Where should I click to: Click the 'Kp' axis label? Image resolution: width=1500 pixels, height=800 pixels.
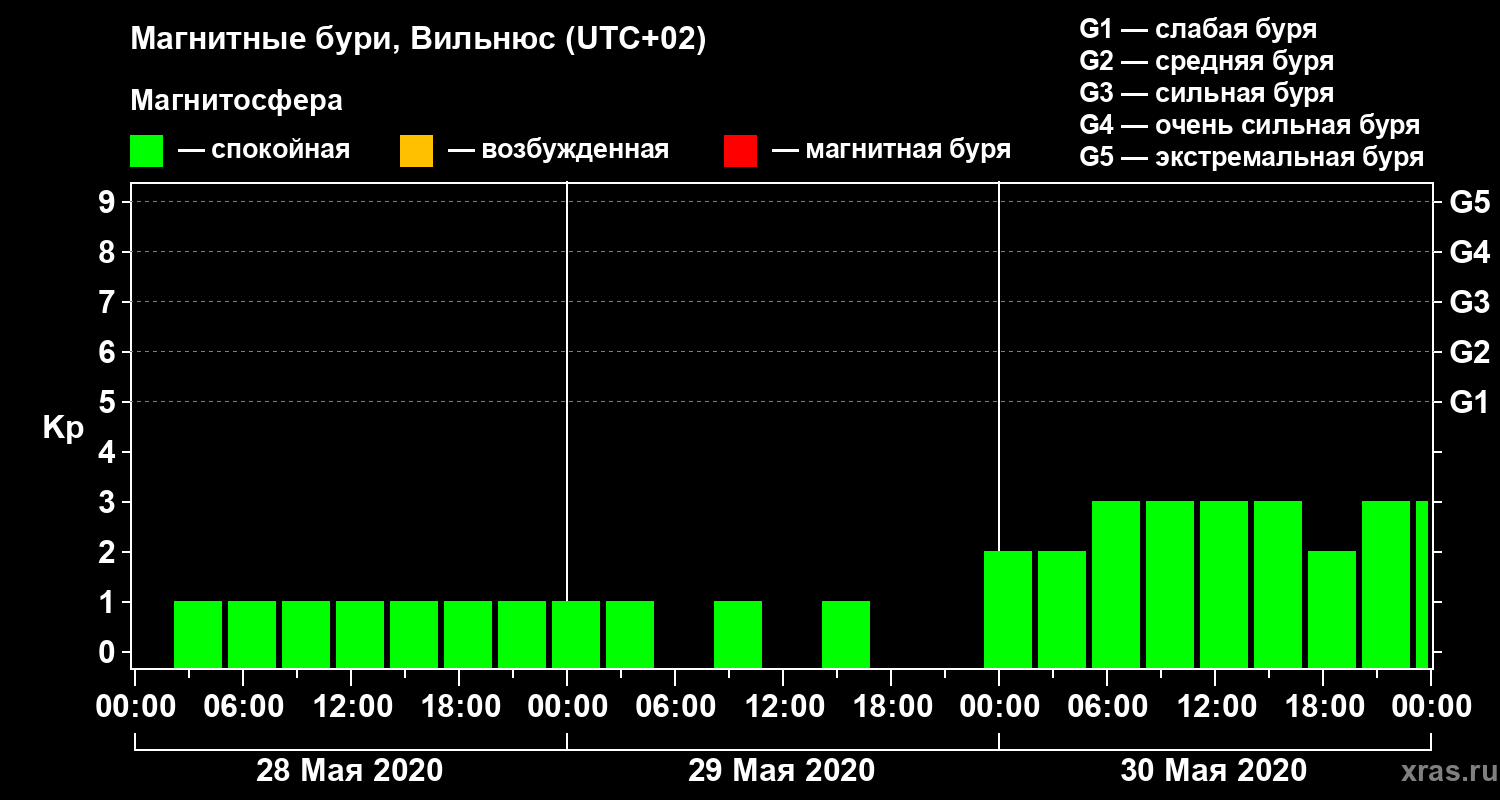pos(63,428)
